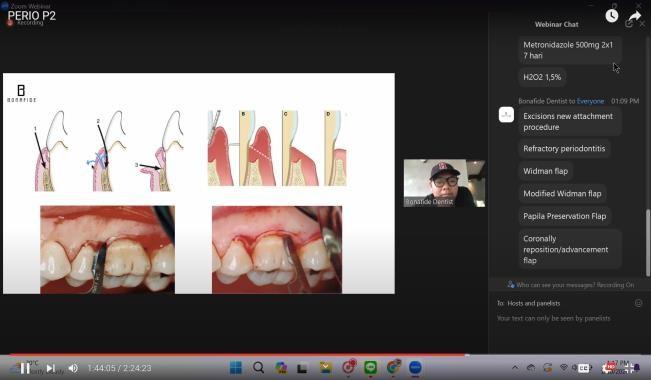Select the 'Papila Preservation Flap' chat message
This screenshot has height=380, width=651.
click(x=564, y=216)
